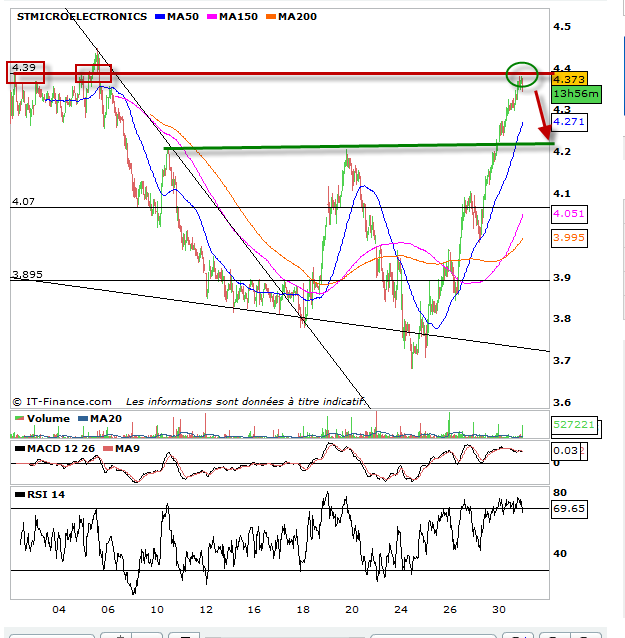Click the green circle annotation at the peak
The width and height of the screenshot is (625, 638).
[x=521, y=73]
